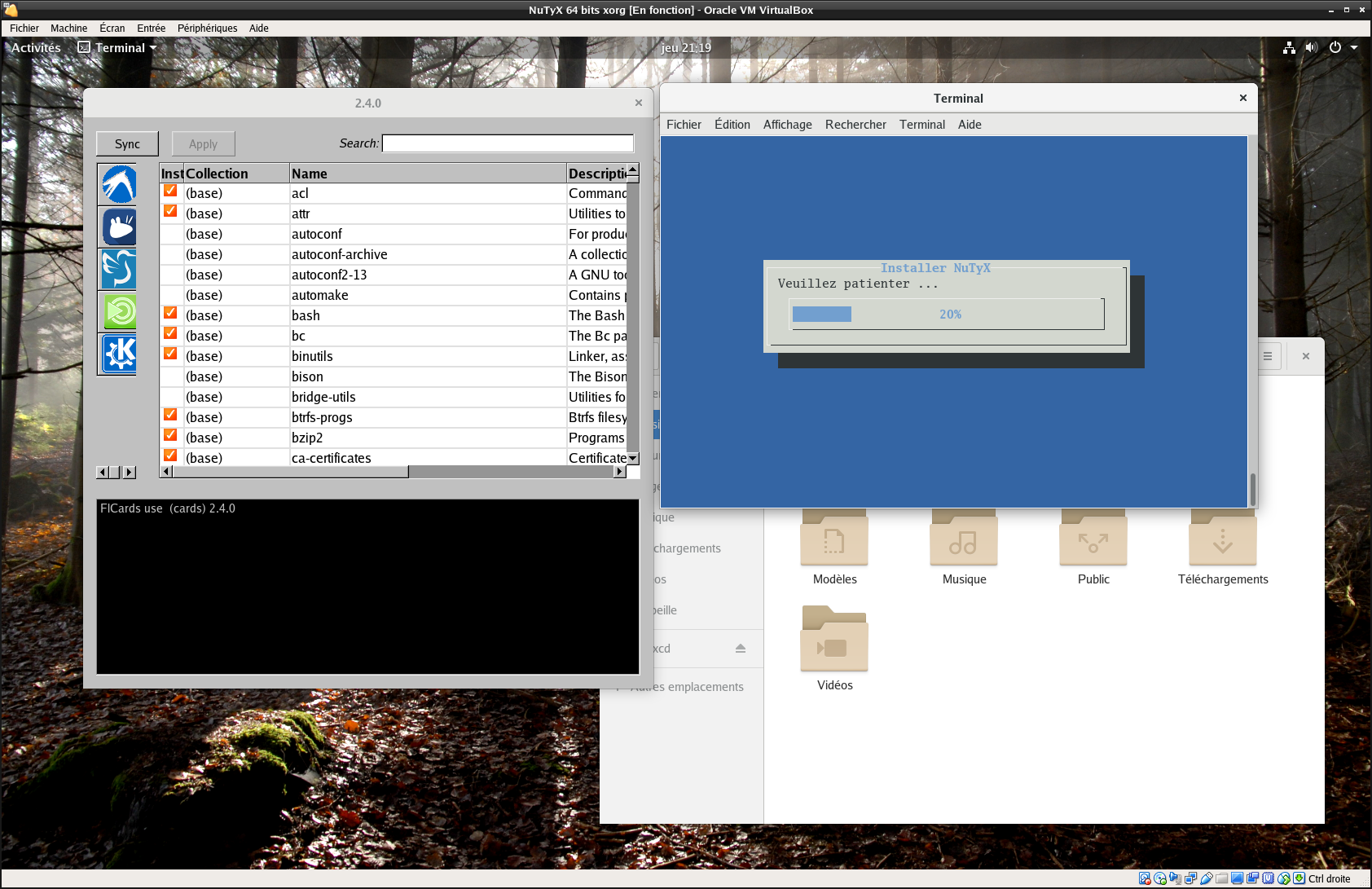Click the package table horizontal scrollbar thumb

click(x=290, y=472)
